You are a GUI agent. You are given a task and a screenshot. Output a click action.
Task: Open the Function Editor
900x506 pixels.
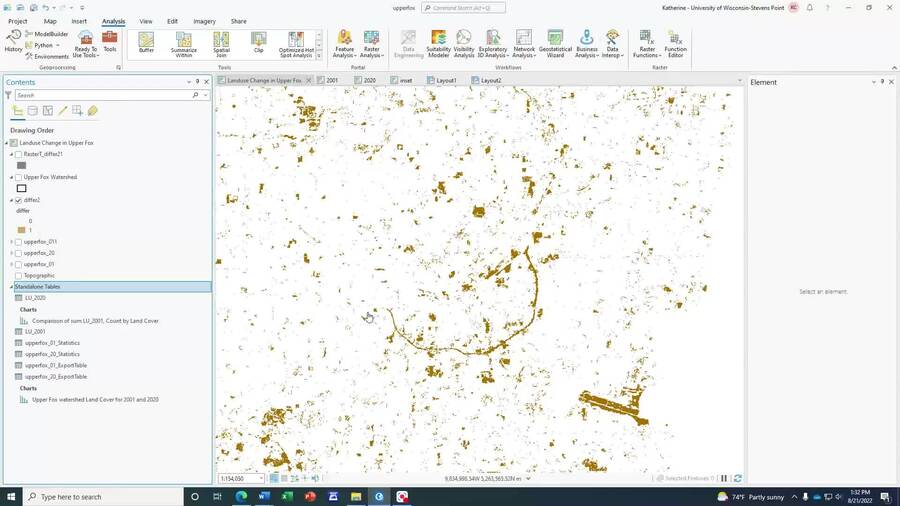tap(676, 44)
